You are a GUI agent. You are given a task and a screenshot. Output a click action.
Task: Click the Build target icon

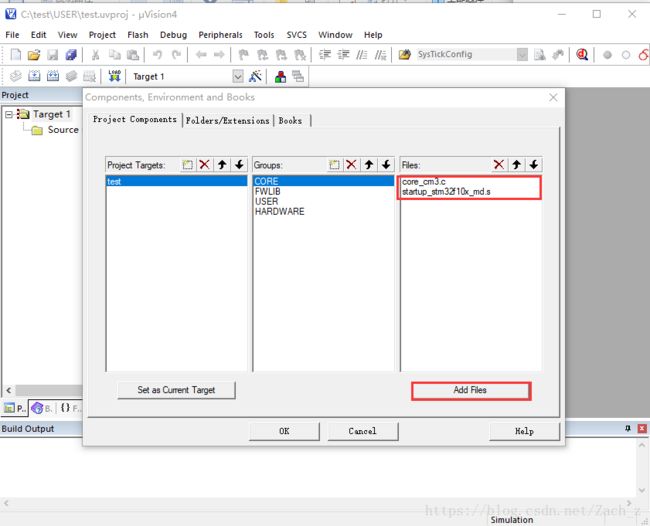coord(34,76)
